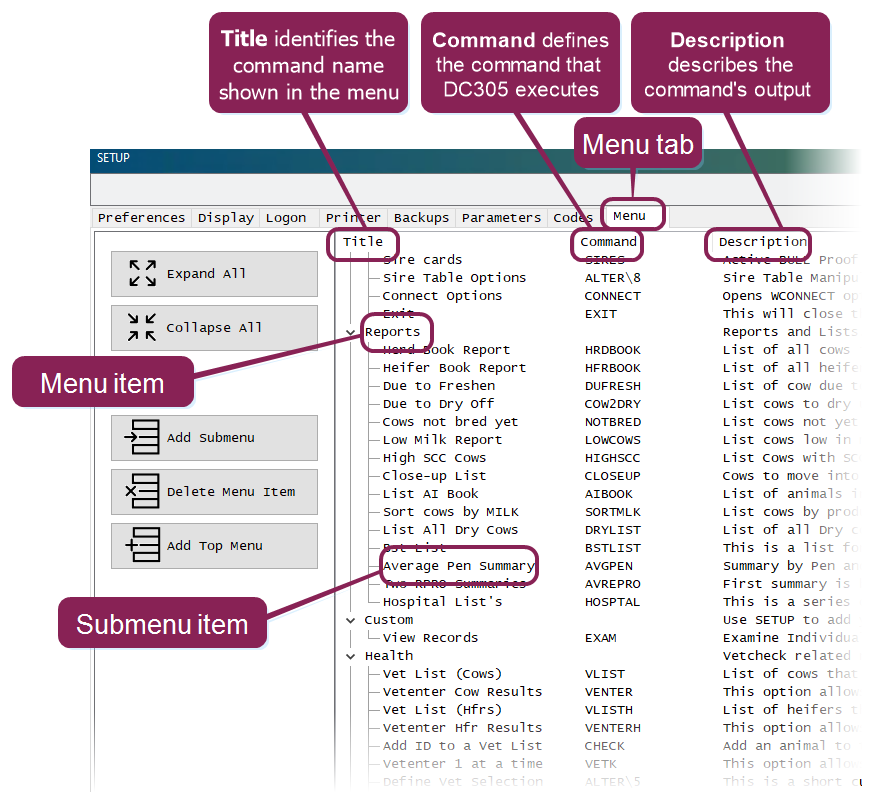Open the Logon tab

pos(286,217)
